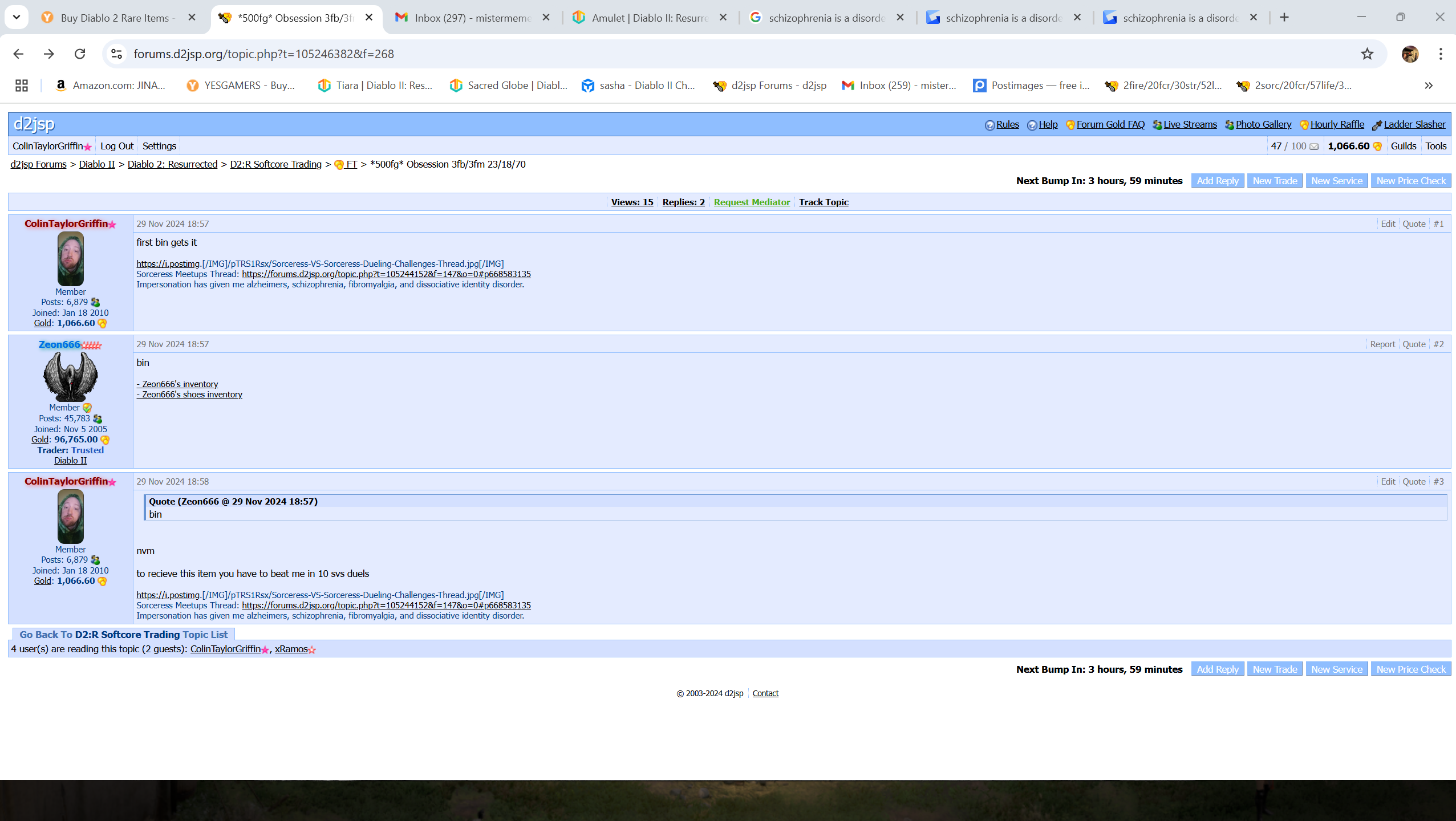Viewport: 1456px width, 821px height.
Task: Open the Chrome apps grid icon
Action: click(x=22, y=86)
